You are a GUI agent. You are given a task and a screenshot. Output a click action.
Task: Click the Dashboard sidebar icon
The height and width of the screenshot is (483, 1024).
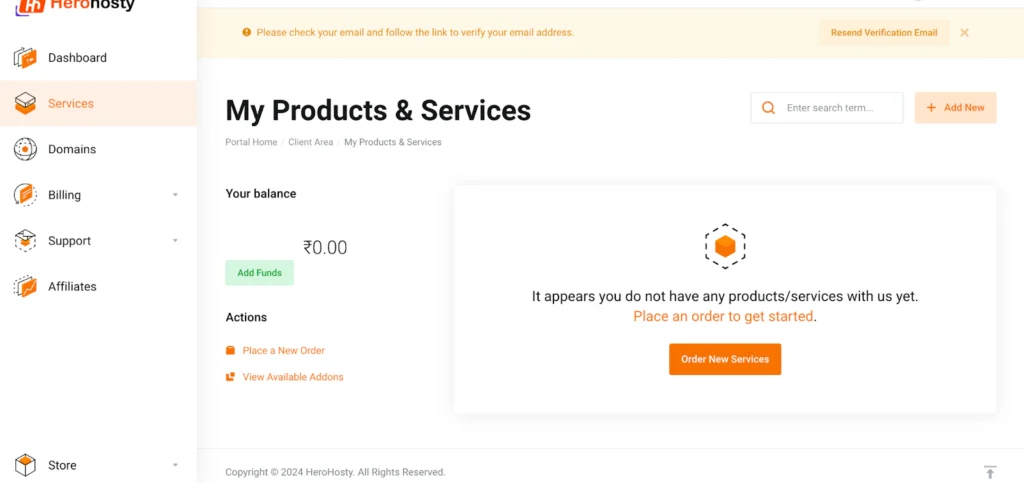pos(25,58)
